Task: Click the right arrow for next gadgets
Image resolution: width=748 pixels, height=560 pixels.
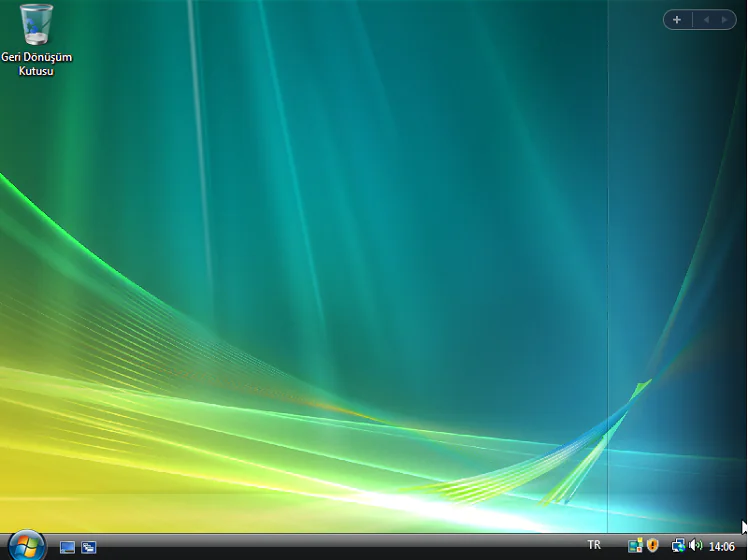Action: tap(724, 19)
